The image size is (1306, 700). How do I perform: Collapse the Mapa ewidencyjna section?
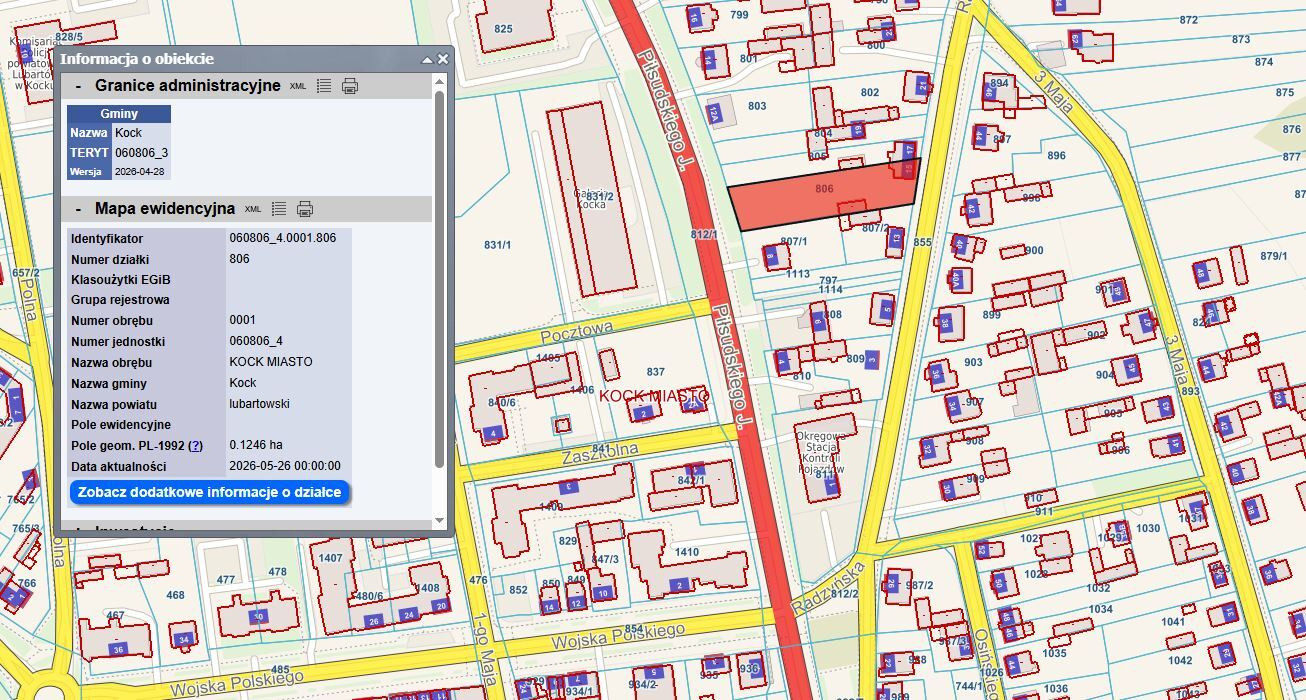(79, 209)
